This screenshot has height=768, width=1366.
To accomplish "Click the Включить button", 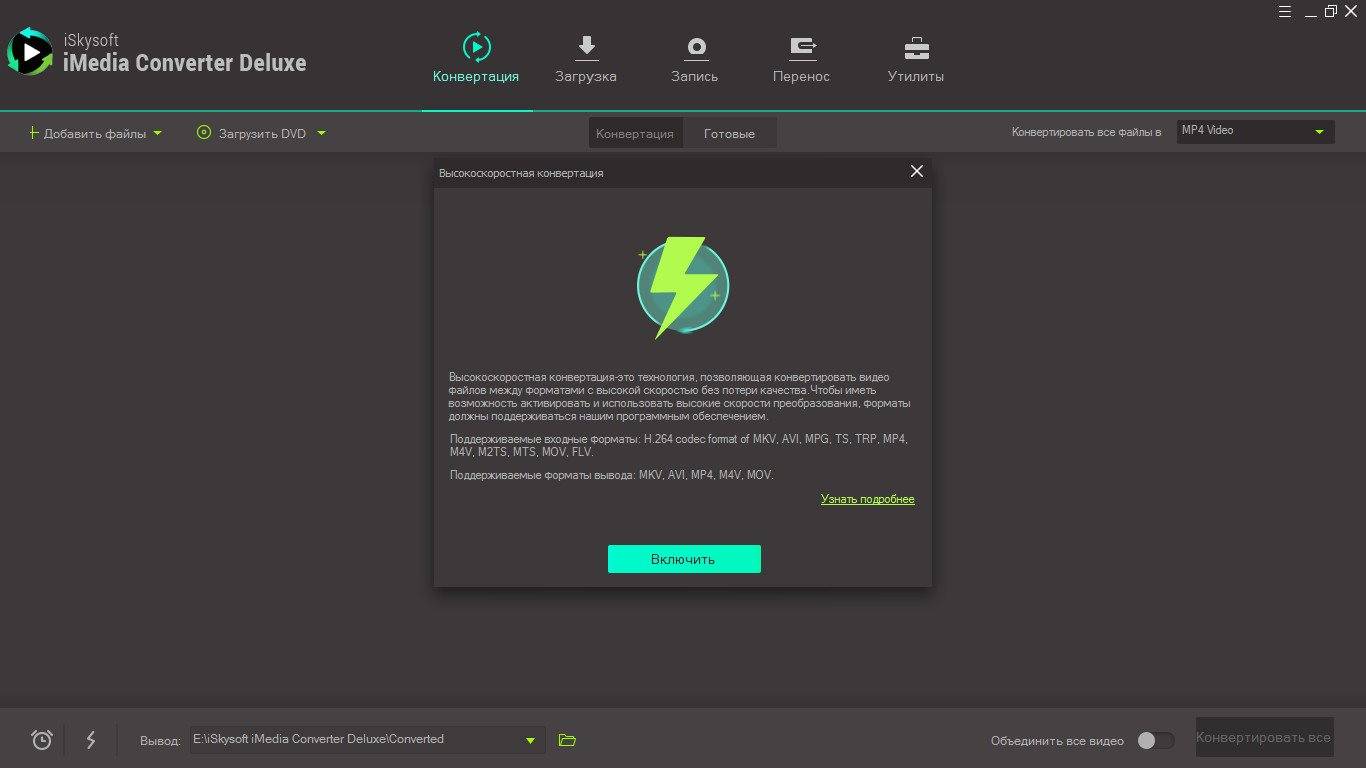I will [x=684, y=559].
